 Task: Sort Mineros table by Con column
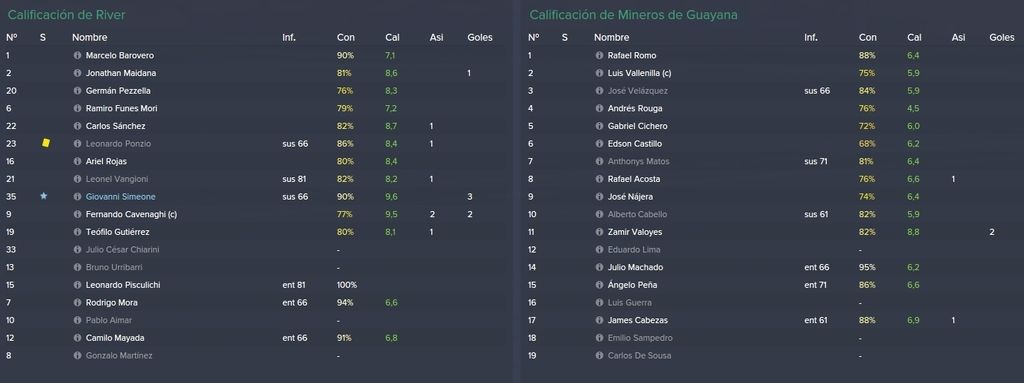[x=868, y=38]
